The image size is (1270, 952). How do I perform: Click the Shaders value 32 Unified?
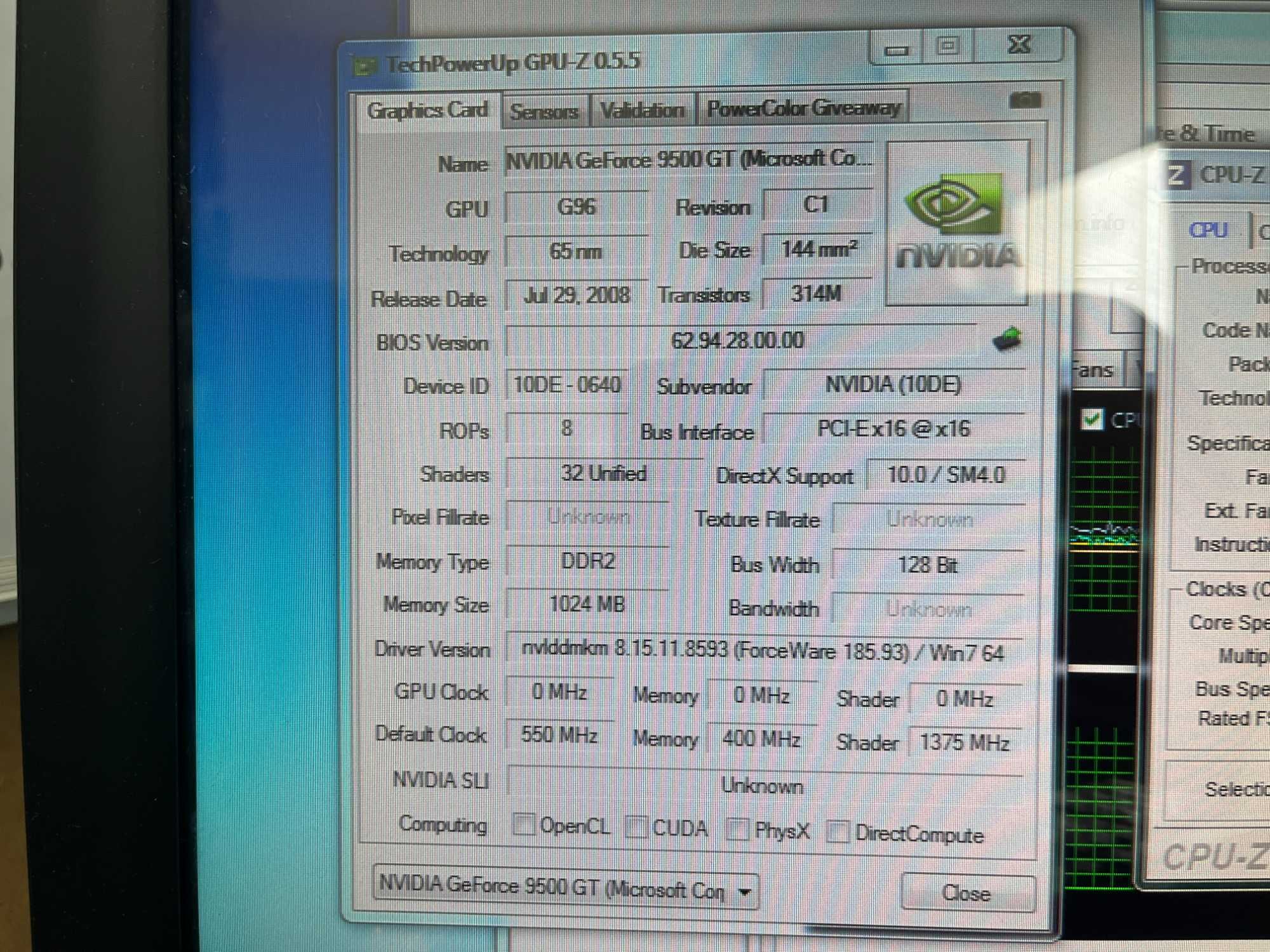[605, 473]
